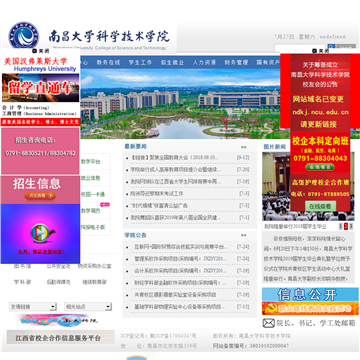Select picture news slide number 3
Screen dimensions: 360x360
351,227
